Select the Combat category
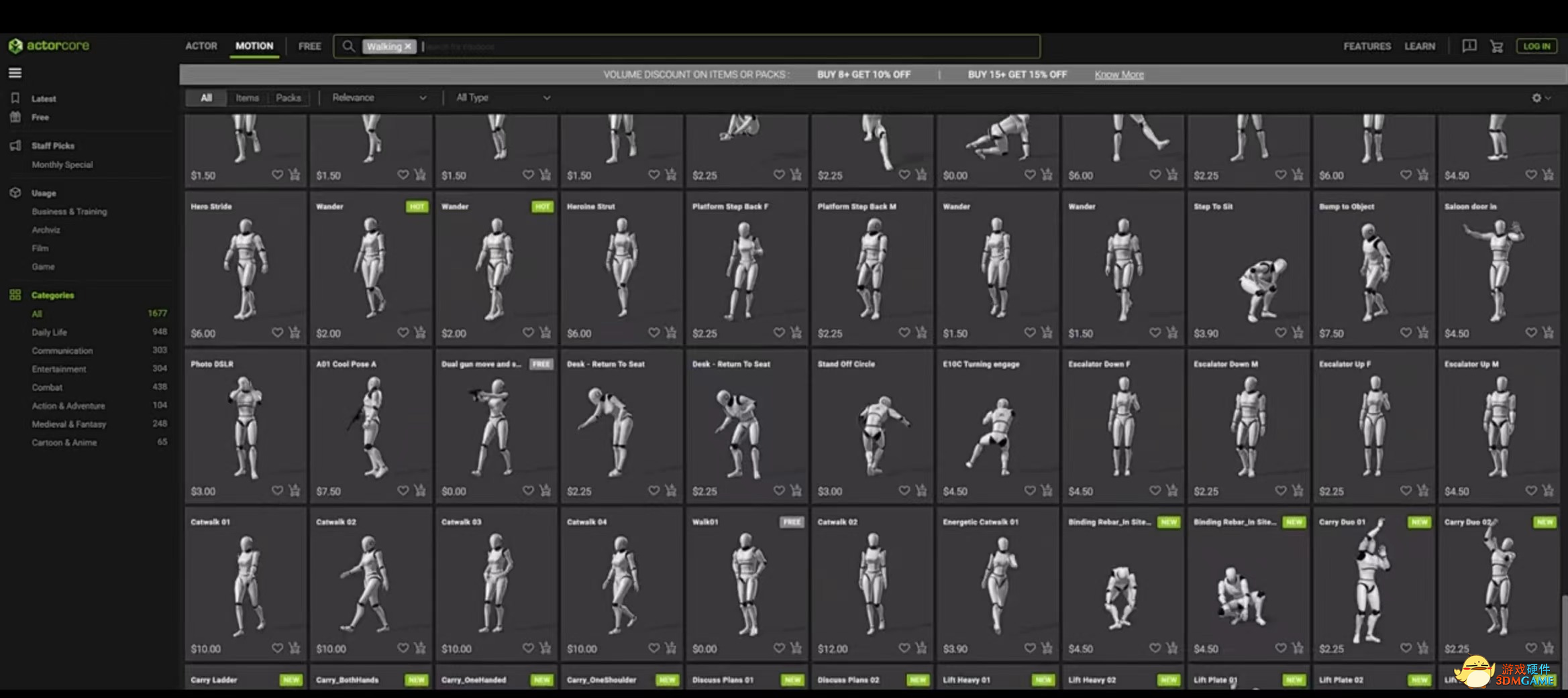This screenshot has width=1568, height=698. pyautogui.click(x=47, y=387)
